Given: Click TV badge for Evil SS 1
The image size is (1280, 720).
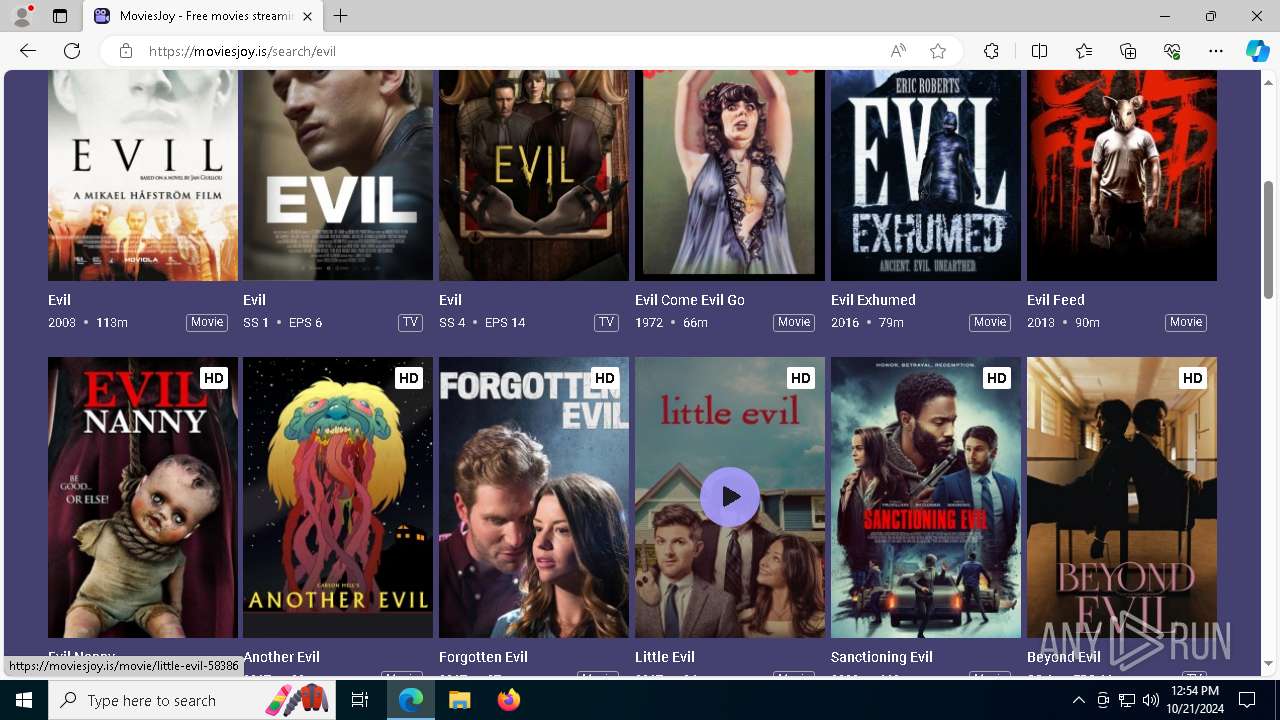Looking at the screenshot, I should point(410,322).
